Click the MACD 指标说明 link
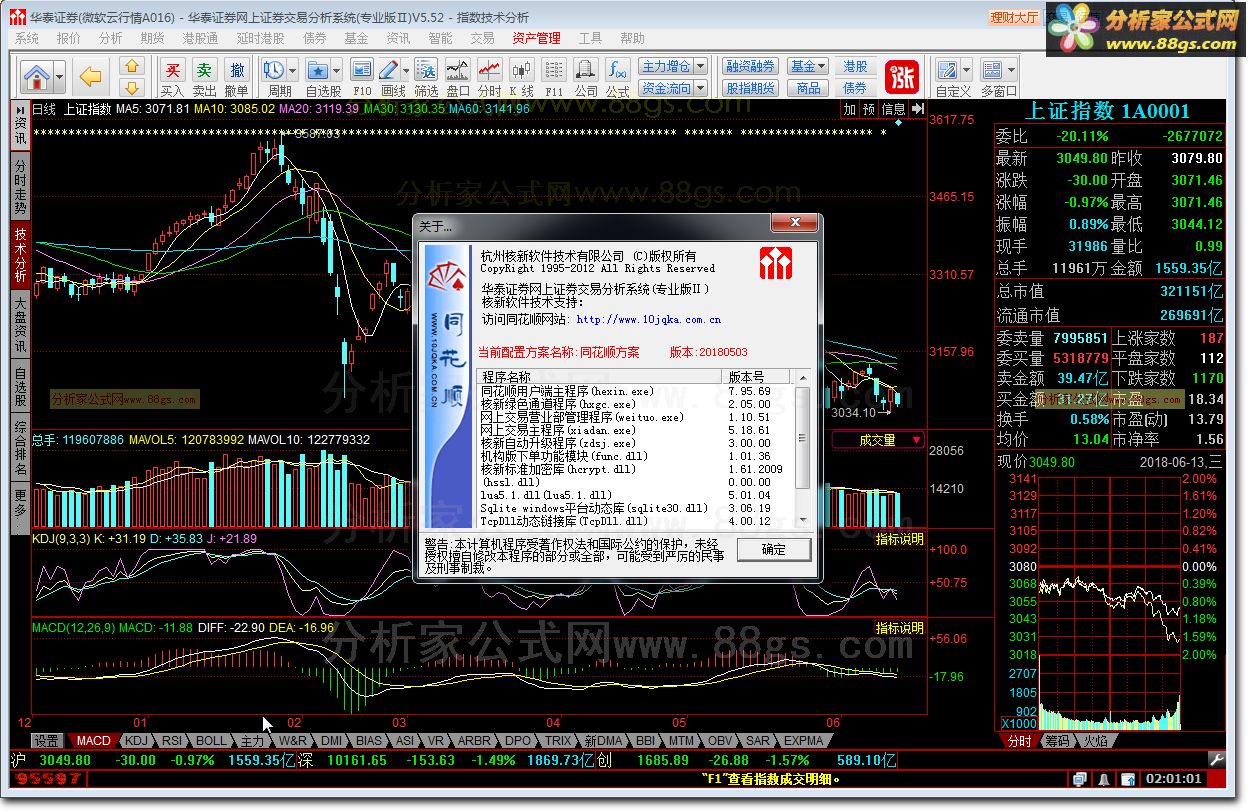 (x=900, y=628)
